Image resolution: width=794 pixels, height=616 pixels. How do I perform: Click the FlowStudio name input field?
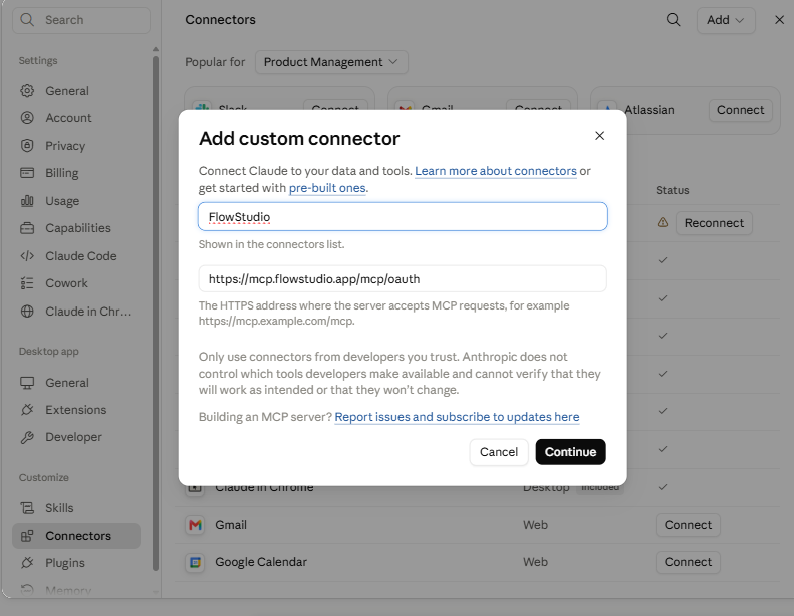[x=403, y=217]
